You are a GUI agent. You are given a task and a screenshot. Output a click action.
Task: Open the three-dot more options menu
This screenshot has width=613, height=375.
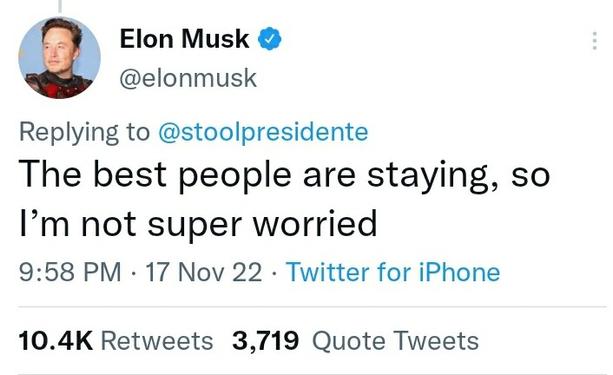[595, 41]
